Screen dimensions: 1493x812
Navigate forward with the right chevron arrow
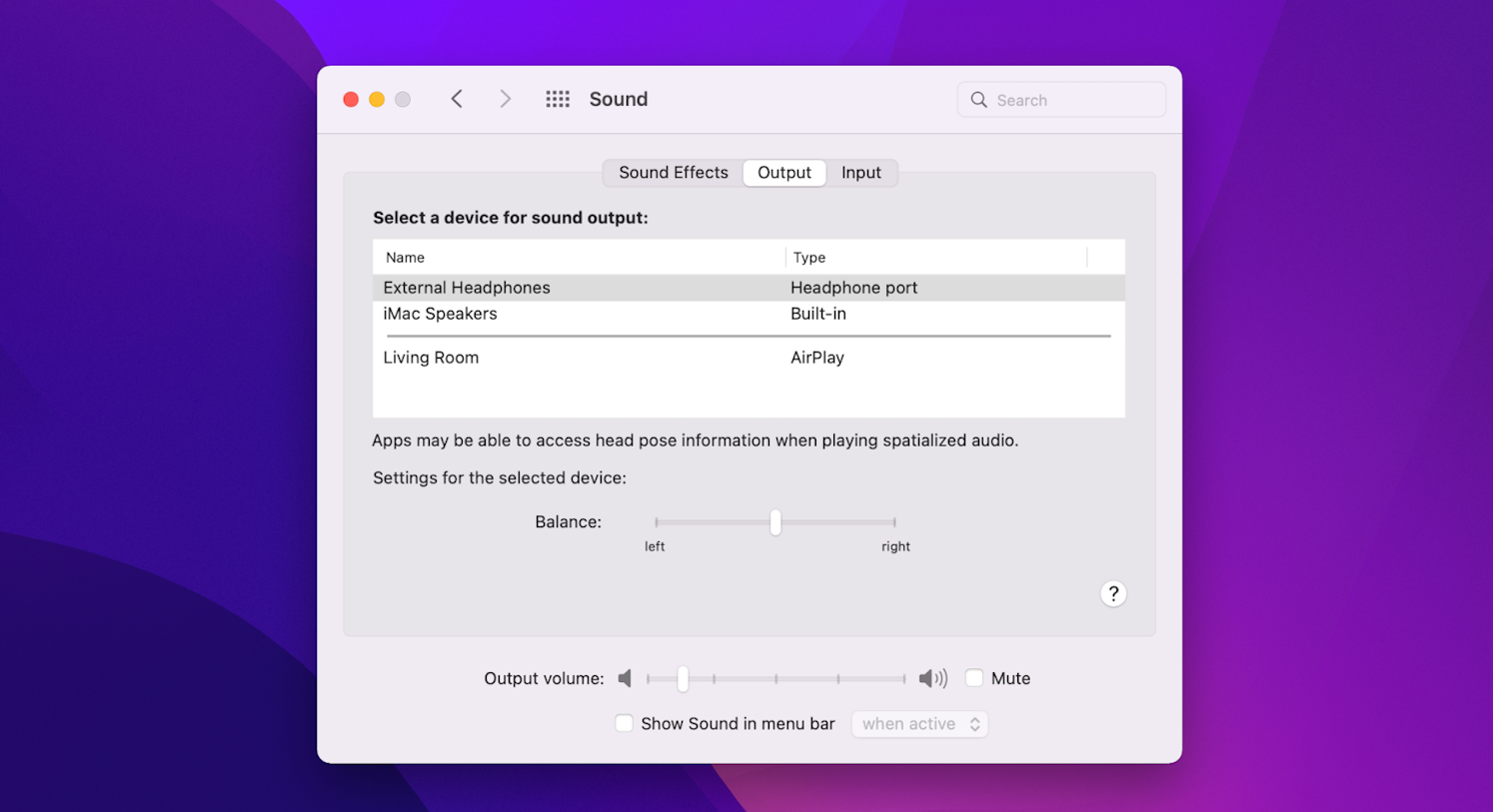[x=505, y=98]
